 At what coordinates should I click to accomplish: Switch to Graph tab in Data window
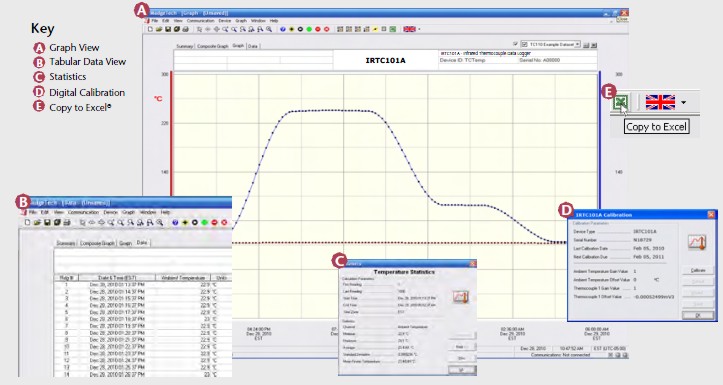(125, 243)
